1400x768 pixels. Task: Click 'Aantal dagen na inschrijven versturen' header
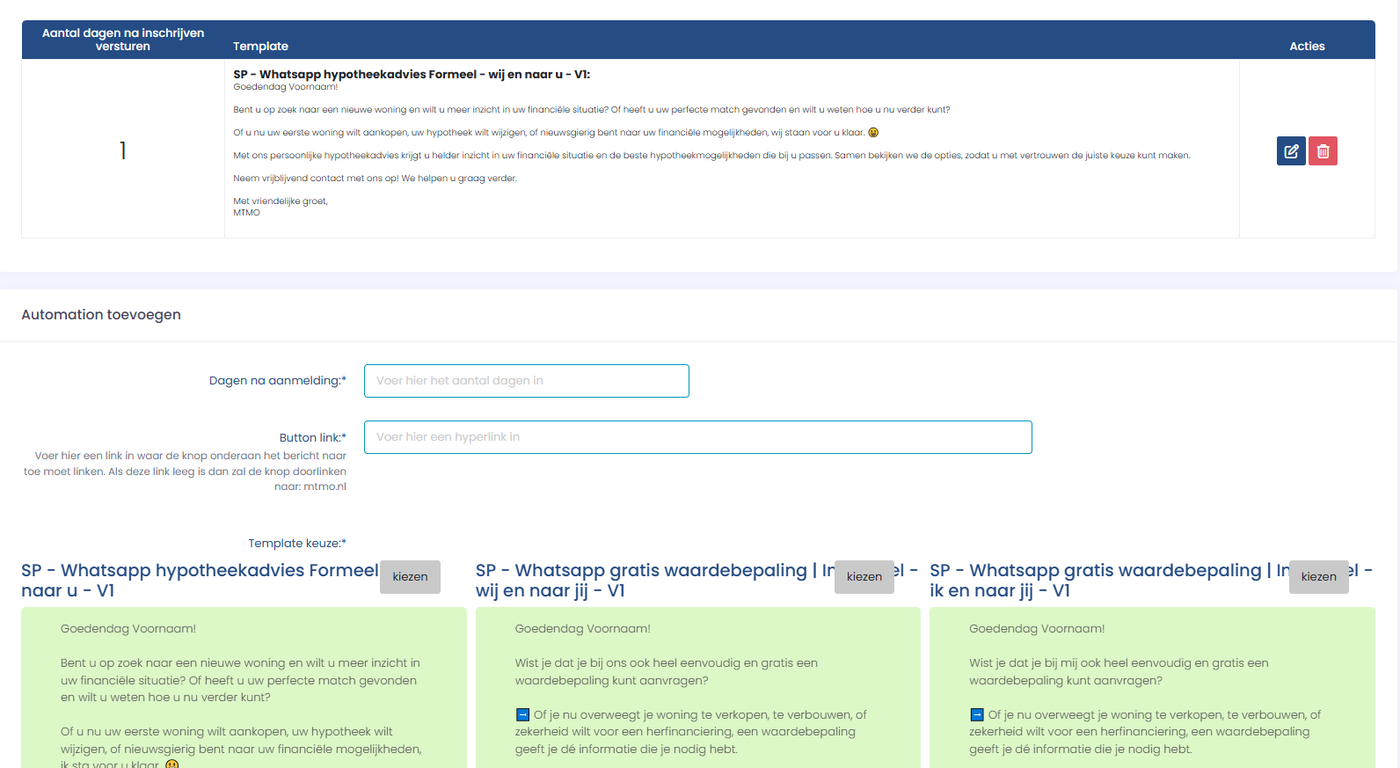click(123, 40)
